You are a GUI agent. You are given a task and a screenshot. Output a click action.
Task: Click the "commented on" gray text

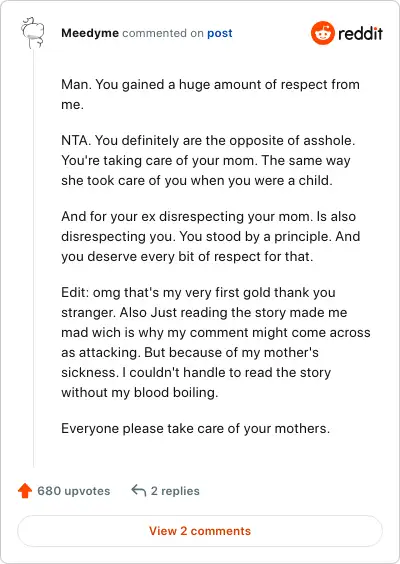[x=163, y=33]
